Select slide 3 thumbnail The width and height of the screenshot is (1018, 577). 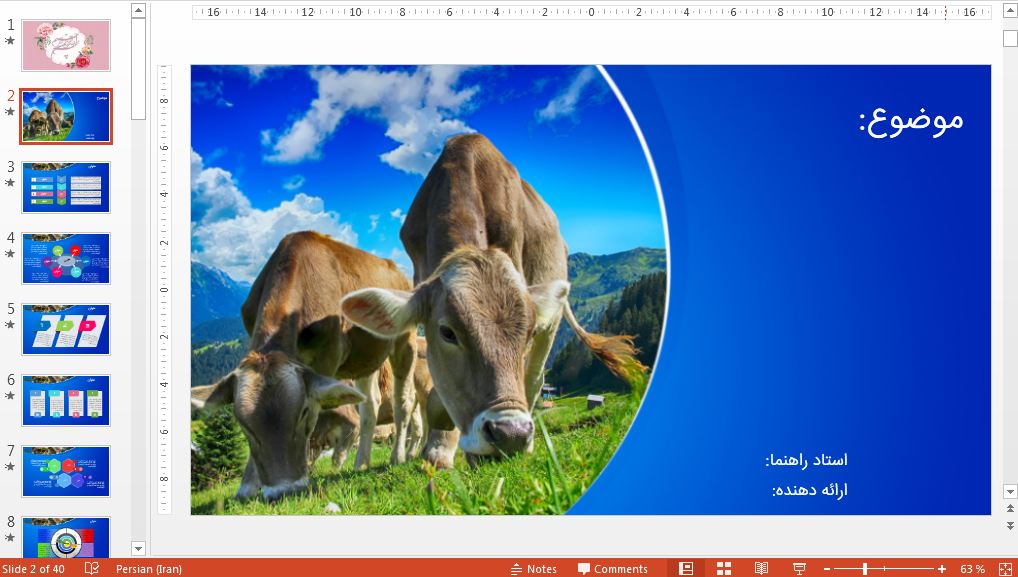tap(65, 187)
